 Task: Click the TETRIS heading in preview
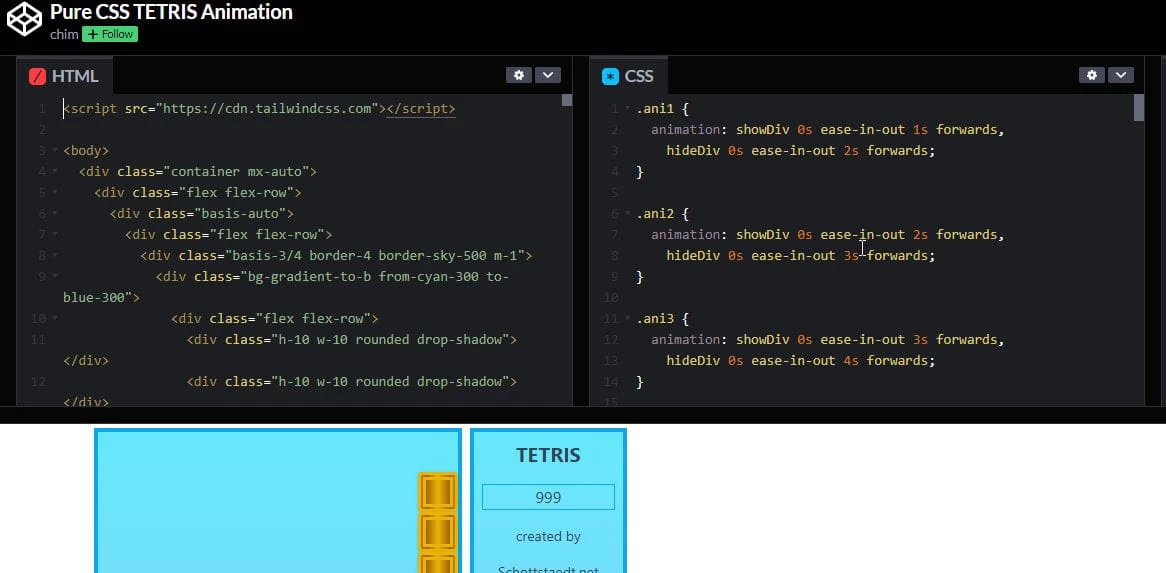[x=548, y=455]
